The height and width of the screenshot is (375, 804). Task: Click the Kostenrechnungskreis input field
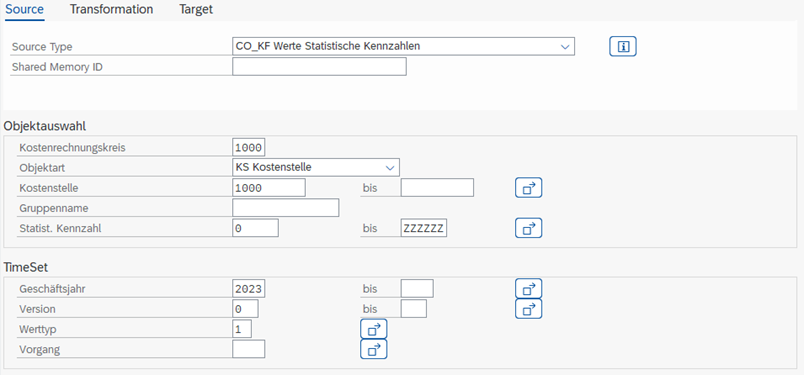[249, 148]
